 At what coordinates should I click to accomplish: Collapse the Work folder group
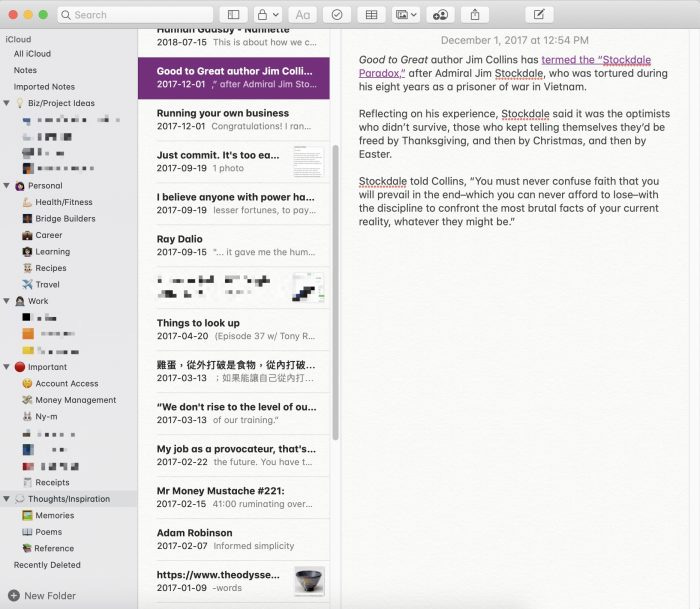tap(6, 301)
